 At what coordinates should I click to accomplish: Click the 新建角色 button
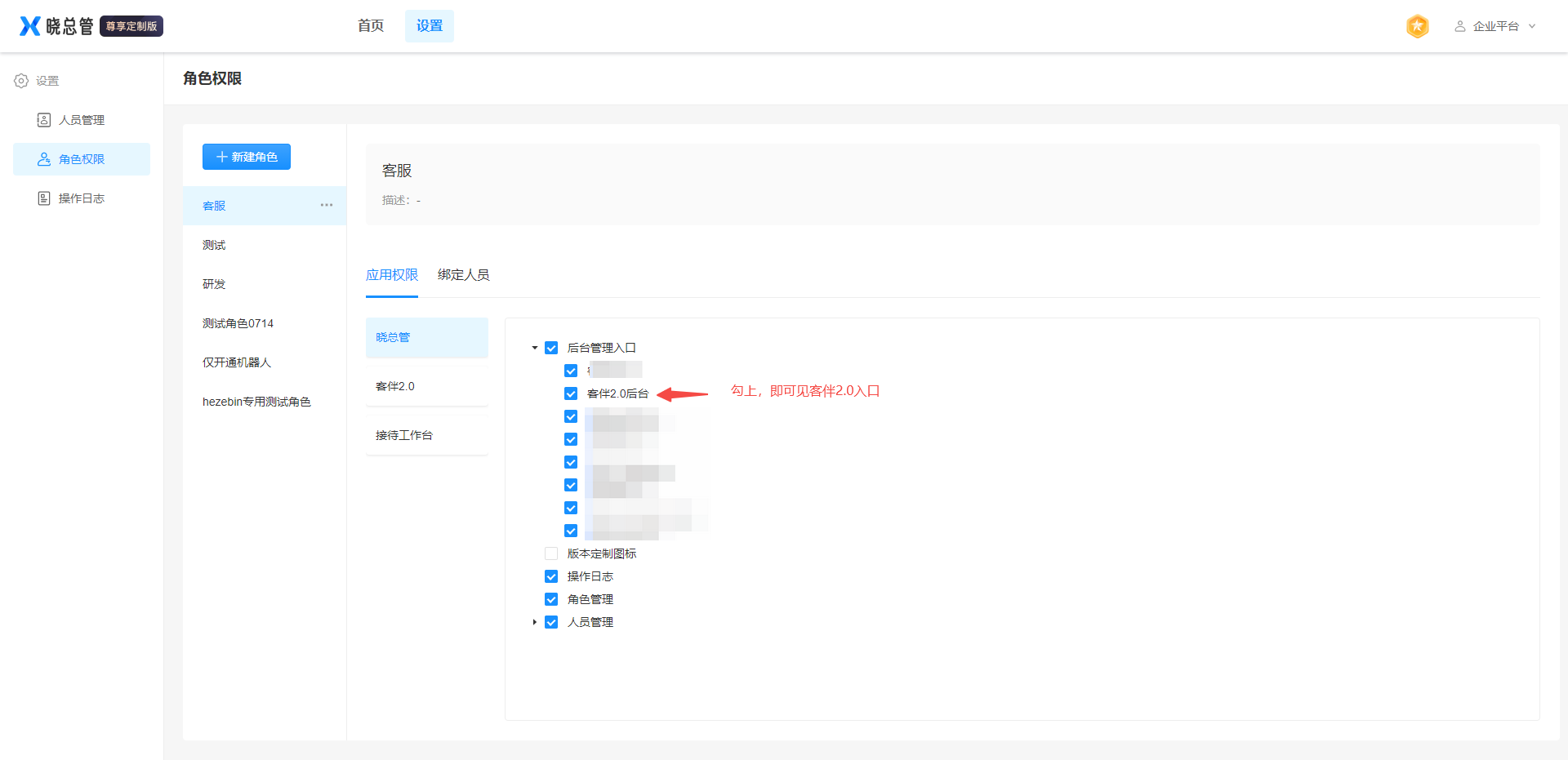[x=247, y=157]
